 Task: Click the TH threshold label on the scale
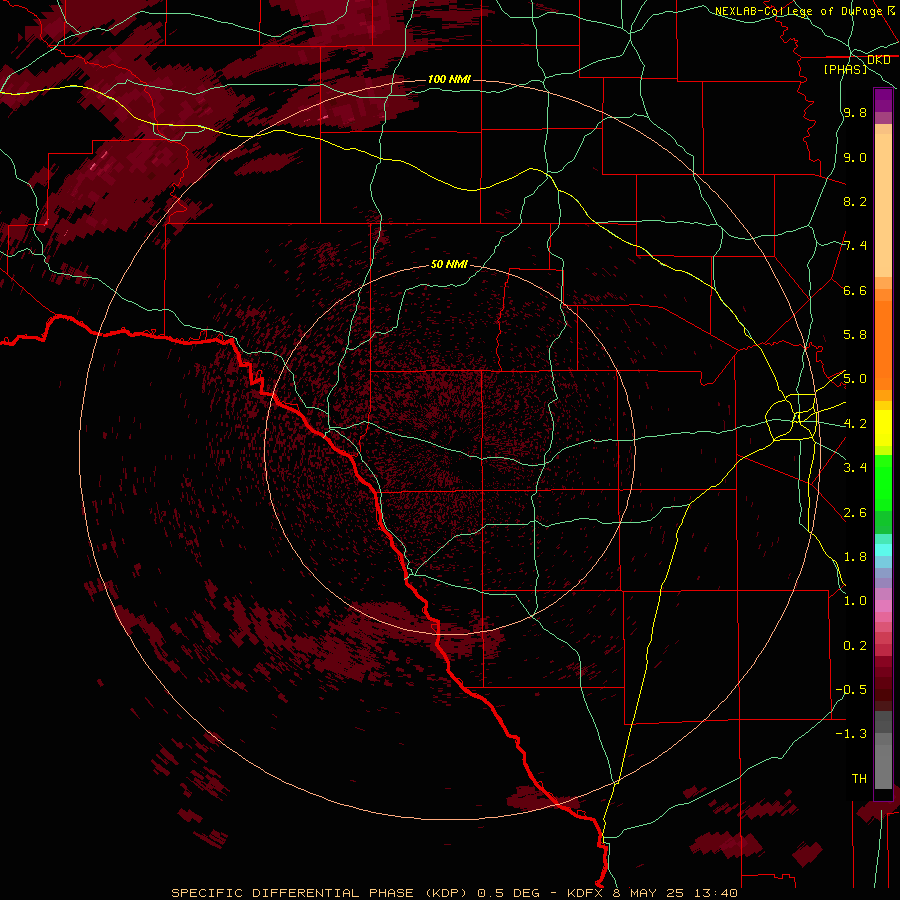[859, 779]
